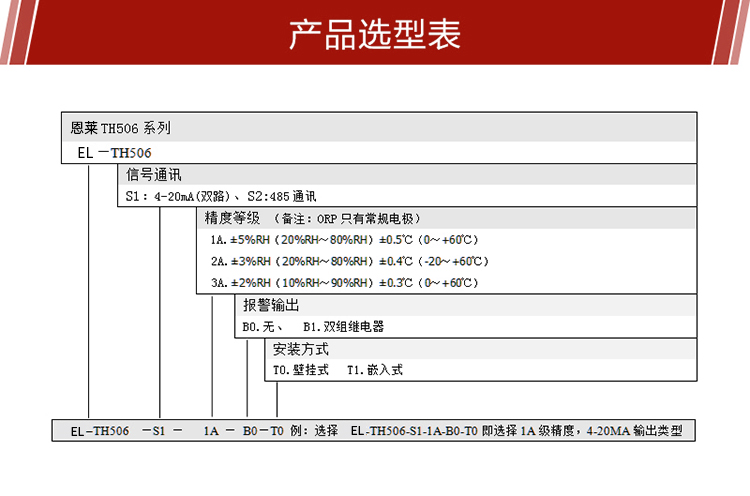Click the T1.嵌入式 mounting option
Image resolution: width=750 pixels, height=496 pixels.
tap(375, 370)
